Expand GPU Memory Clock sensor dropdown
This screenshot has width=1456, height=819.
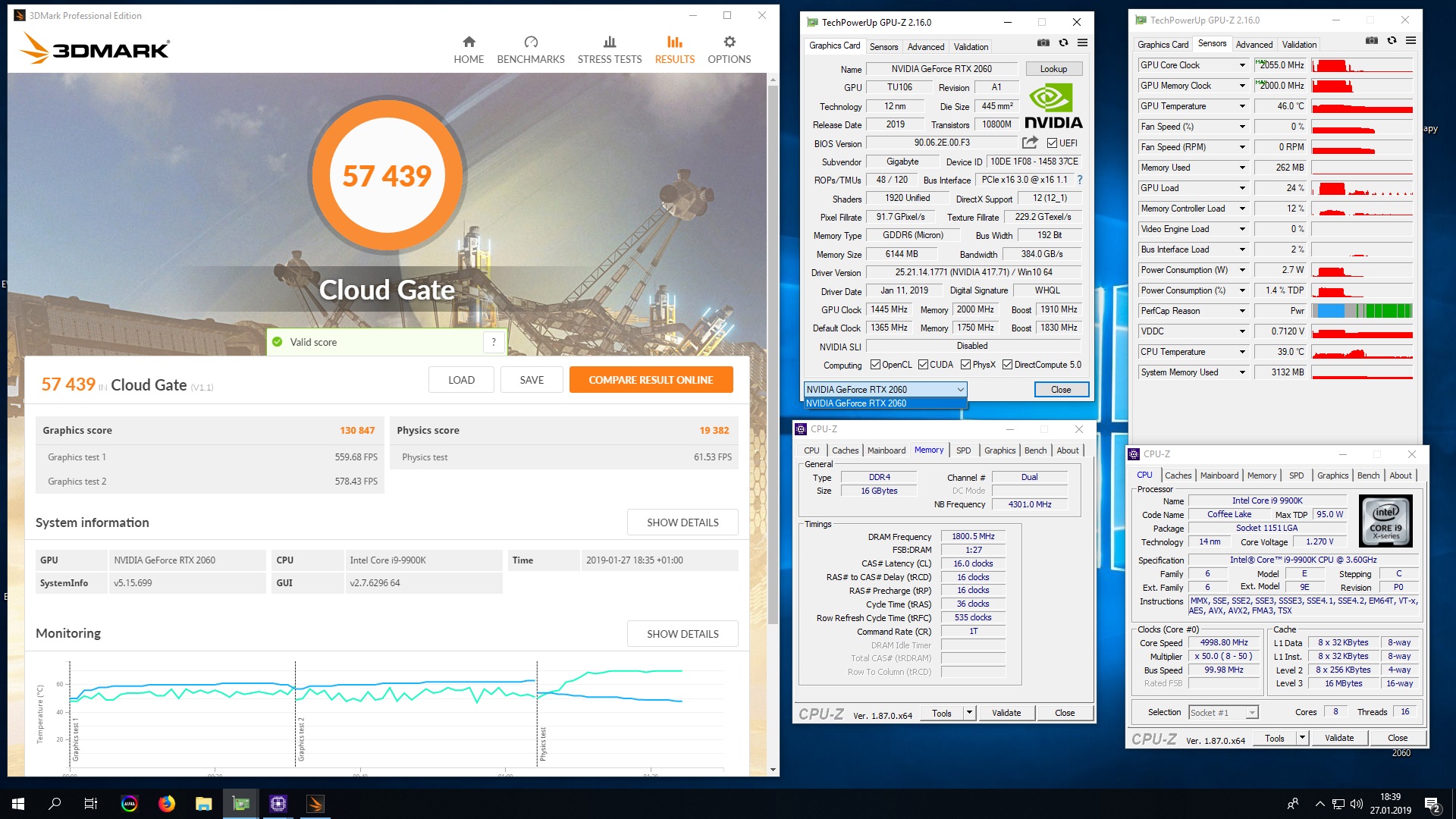[1242, 86]
